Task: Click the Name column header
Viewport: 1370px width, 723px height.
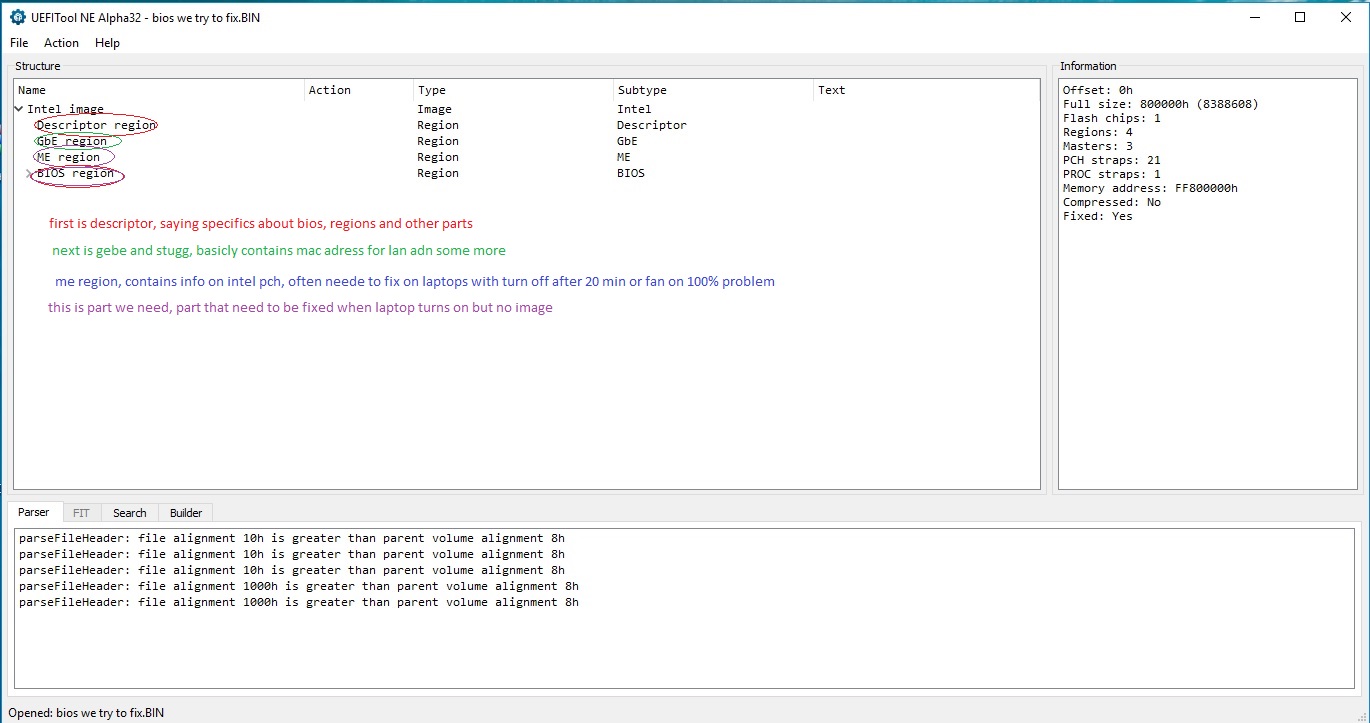Action: point(32,90)
